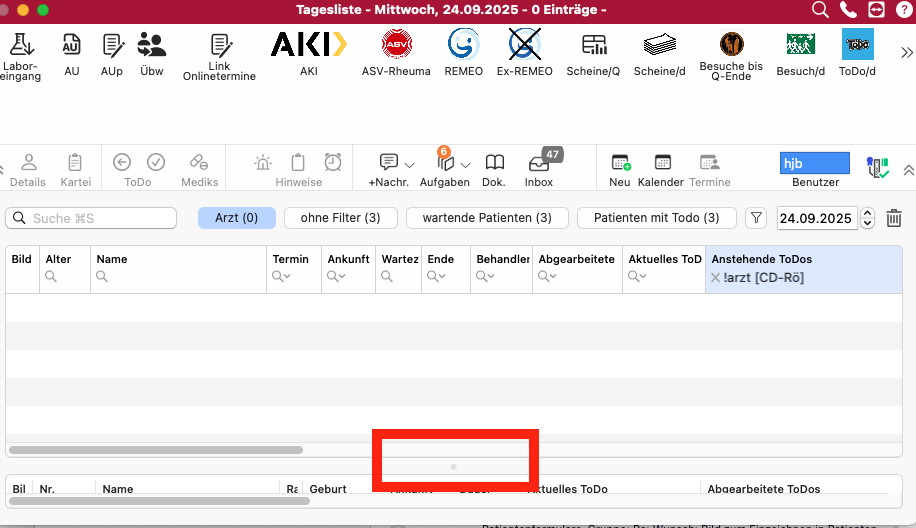Image resolution: width=916 pixels, height=528 pixels.
Task: Open the Laboreingang flask icon
Action: pos(21,44)
